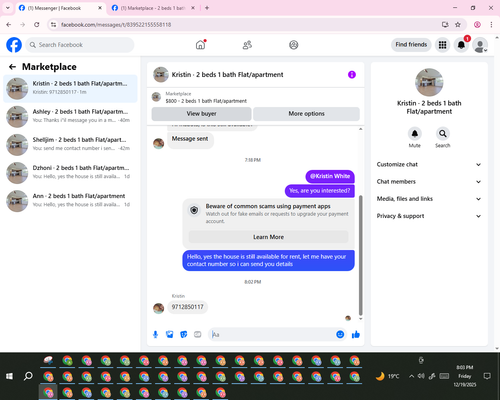The height and width of the screenshot is (400, 500).
Task: Close the Marketplace browser tab
Action: coord(193,8)
